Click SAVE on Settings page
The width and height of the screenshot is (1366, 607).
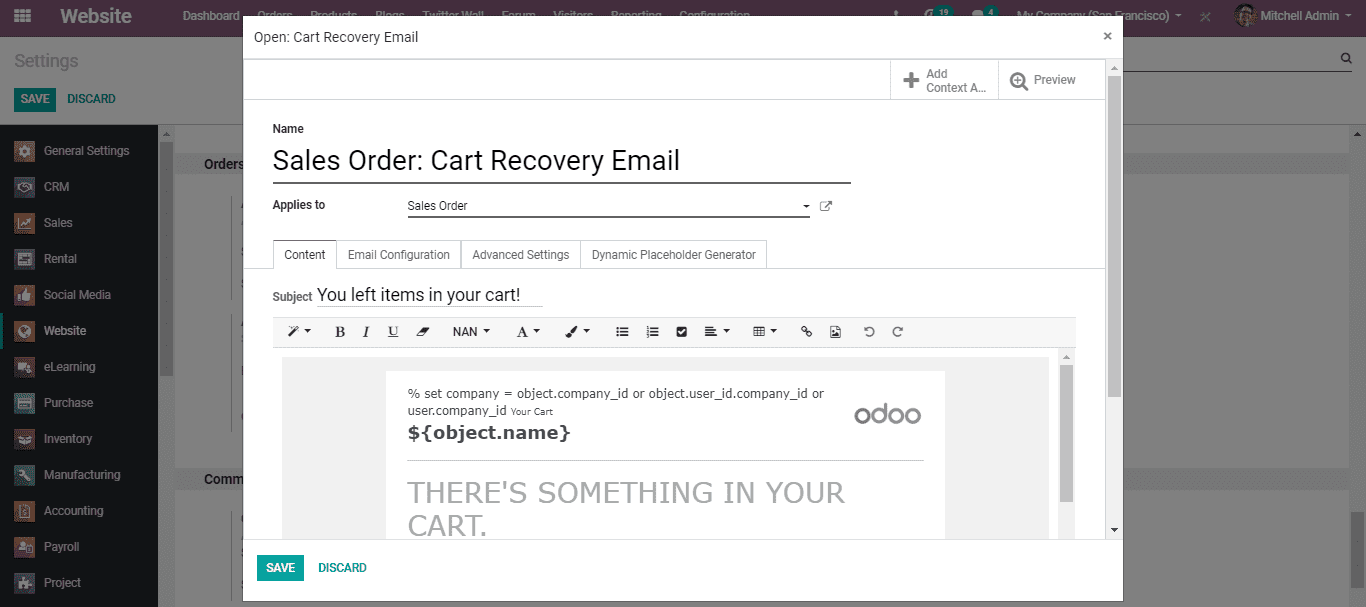(x=35, y=99)
